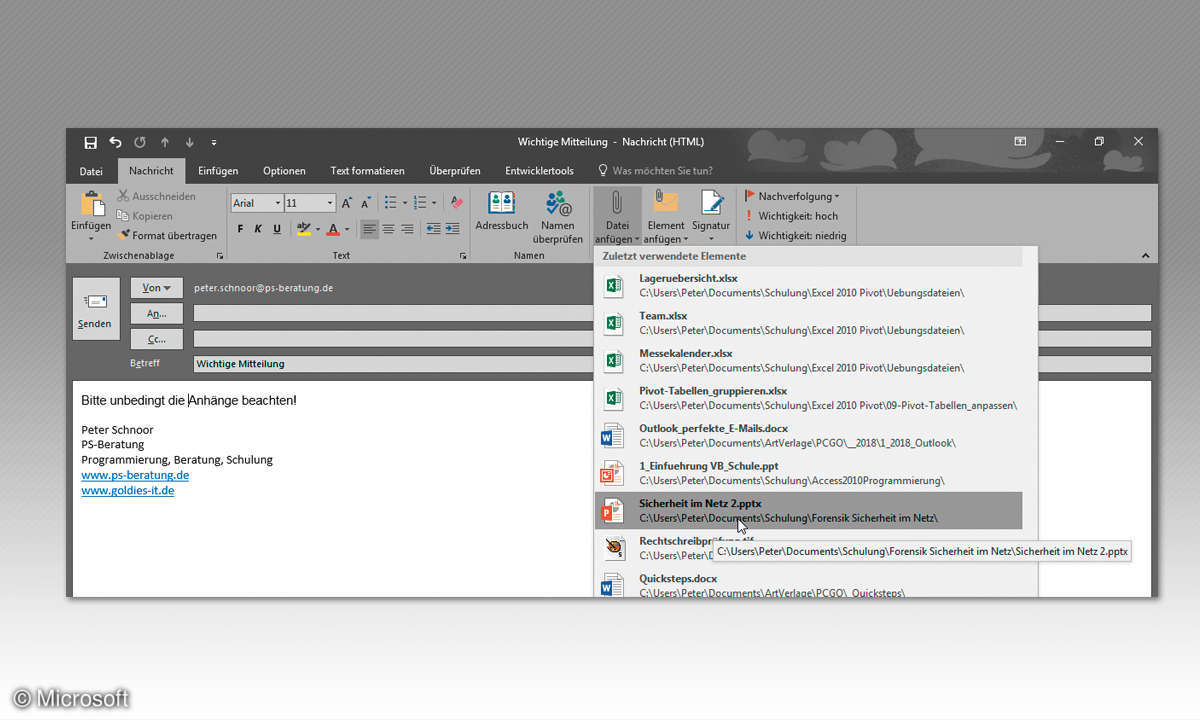
Task: Switch to Text formatieren tab
Action: click(368, 171)
